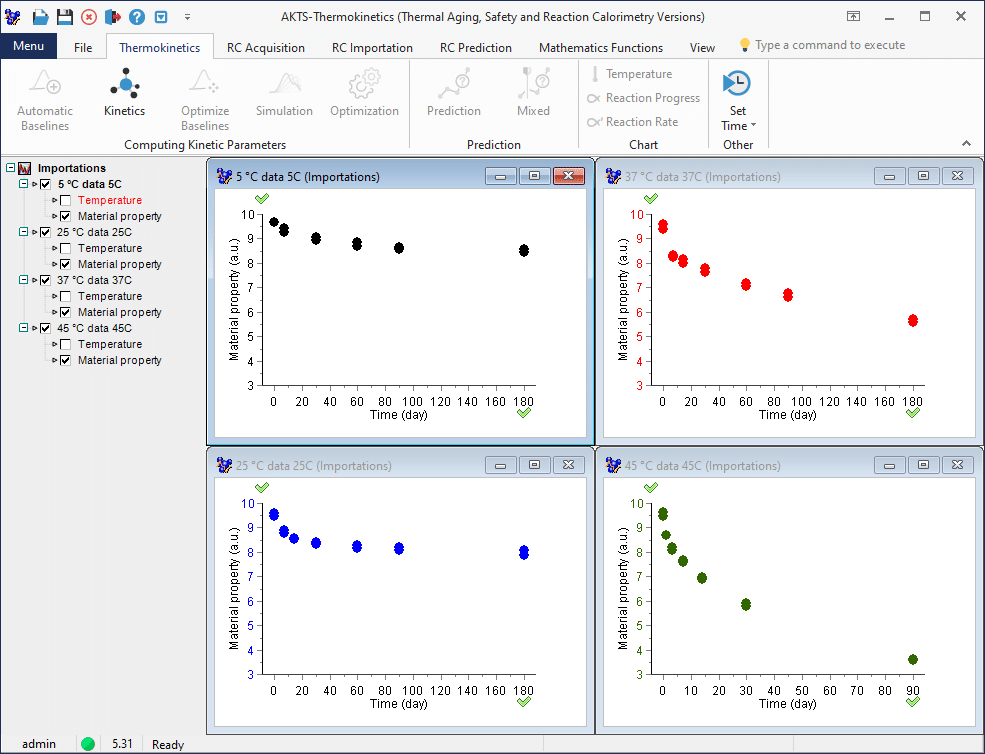Select the Optimization tool
This screenshot has width=985, height=754.
click(x=364, y=95)
